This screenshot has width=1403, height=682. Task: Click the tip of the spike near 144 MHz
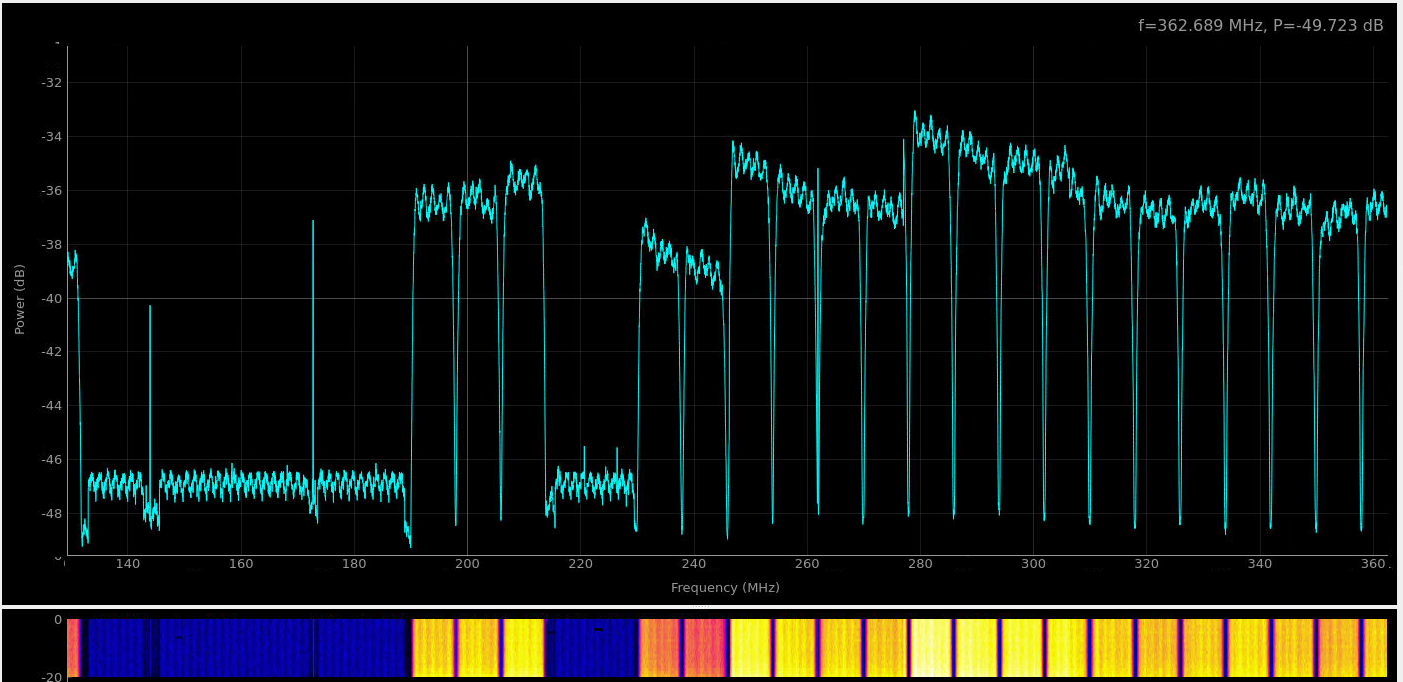tap(150, 307)
